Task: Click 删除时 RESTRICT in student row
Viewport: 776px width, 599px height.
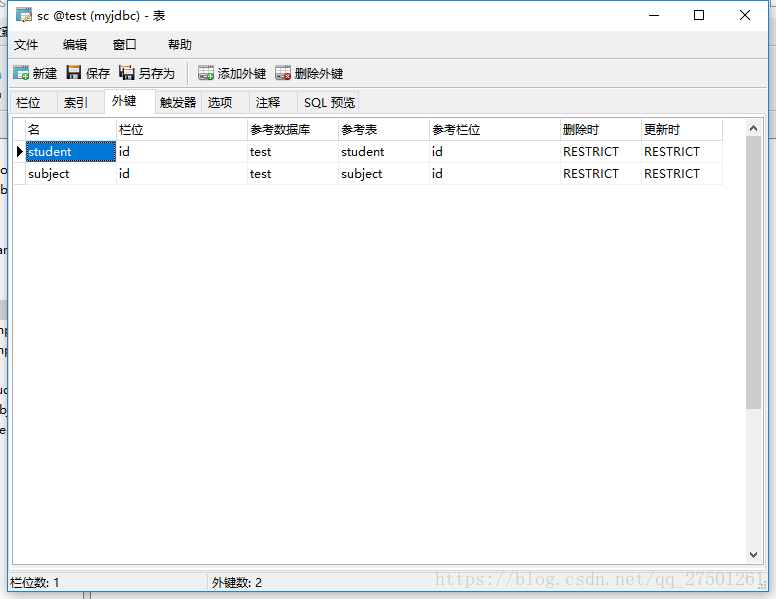Action: (x=600, y=151)
